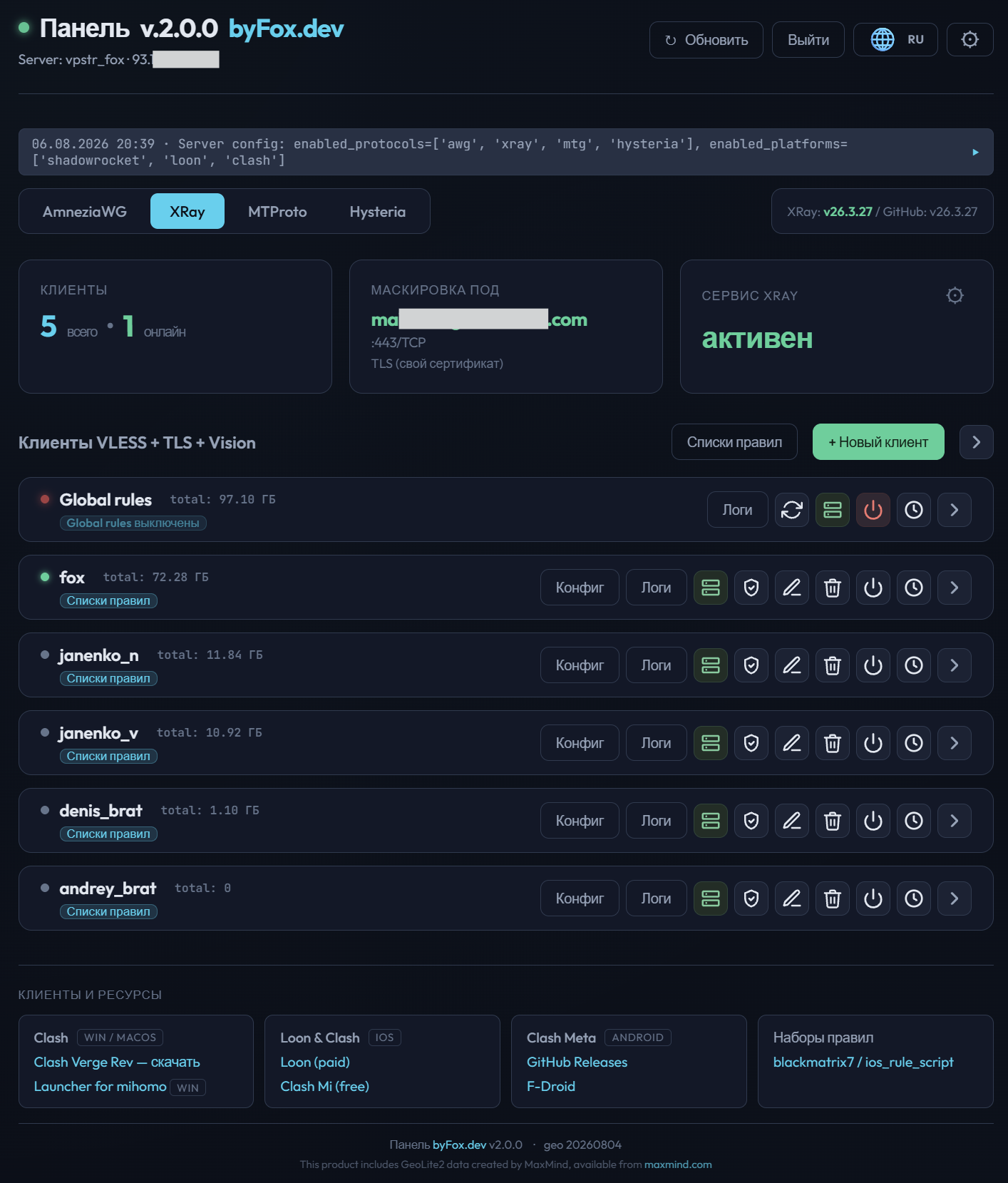Expand Global rules row chevron
Image resolution: width=1008 pixels, height=1183 pixels.
(x=955, y=510)
